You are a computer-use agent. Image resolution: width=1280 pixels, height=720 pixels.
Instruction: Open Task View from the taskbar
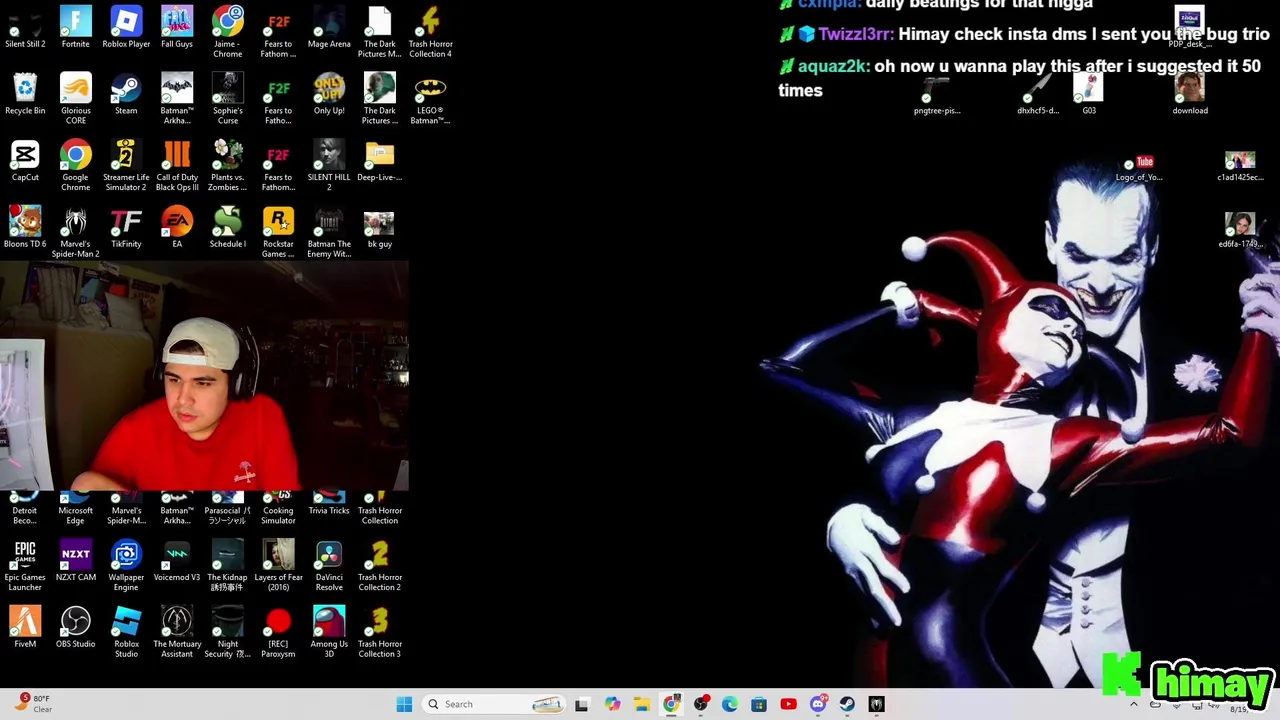[582, 704]
